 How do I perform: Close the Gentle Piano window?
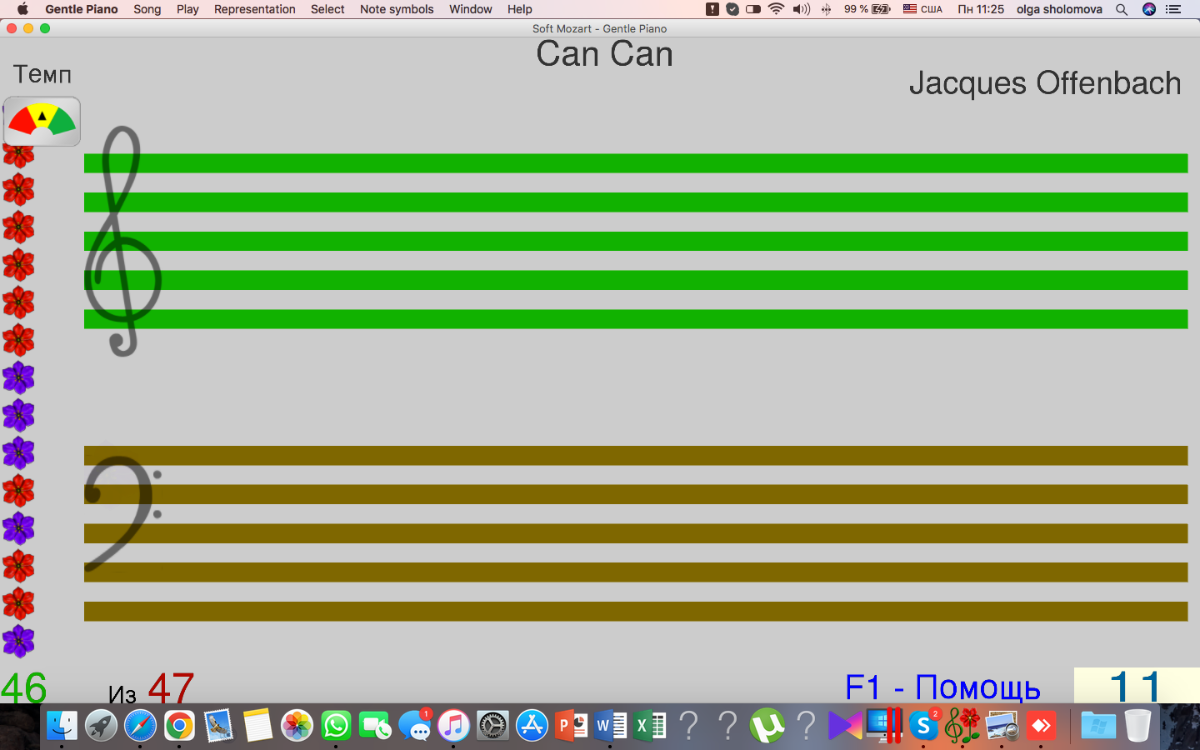(11, 28)
